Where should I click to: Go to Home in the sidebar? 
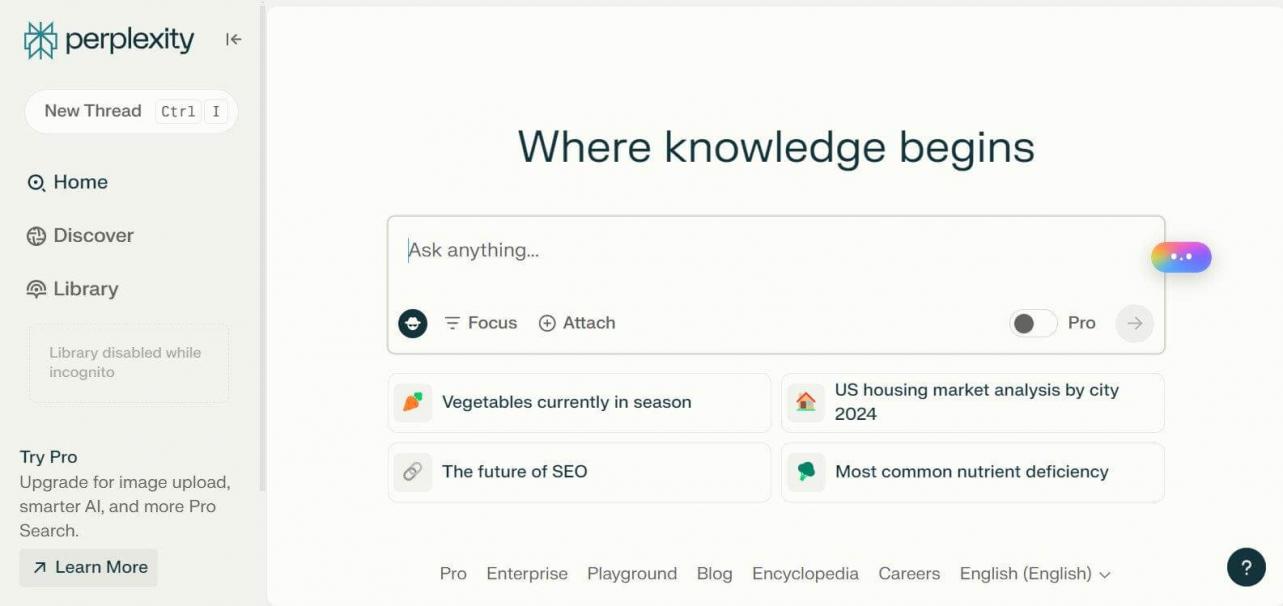click(x=68, y=182)
